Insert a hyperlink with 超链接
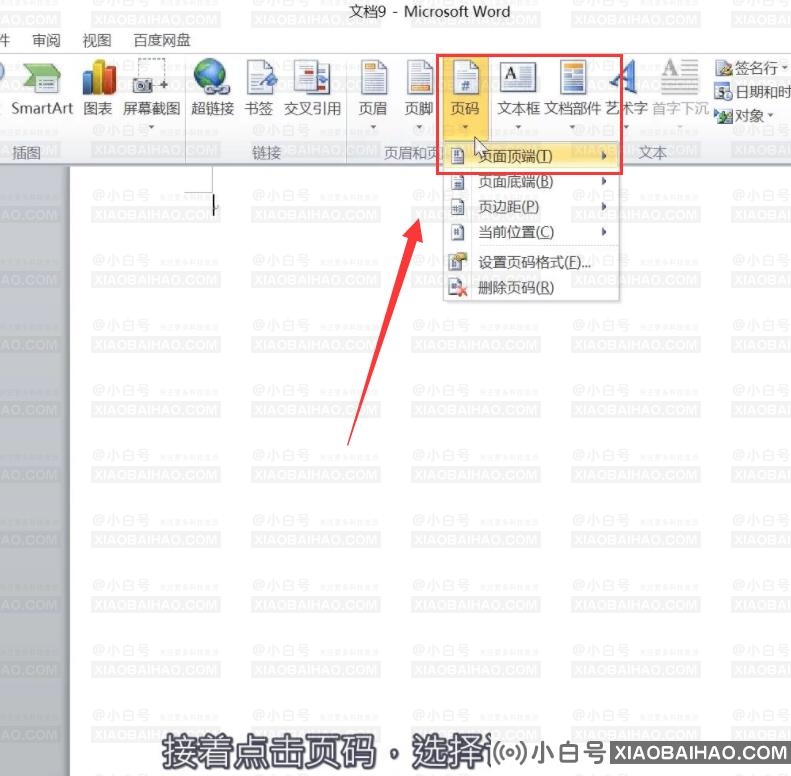This screenshot has width=791, height=776. 212,88
